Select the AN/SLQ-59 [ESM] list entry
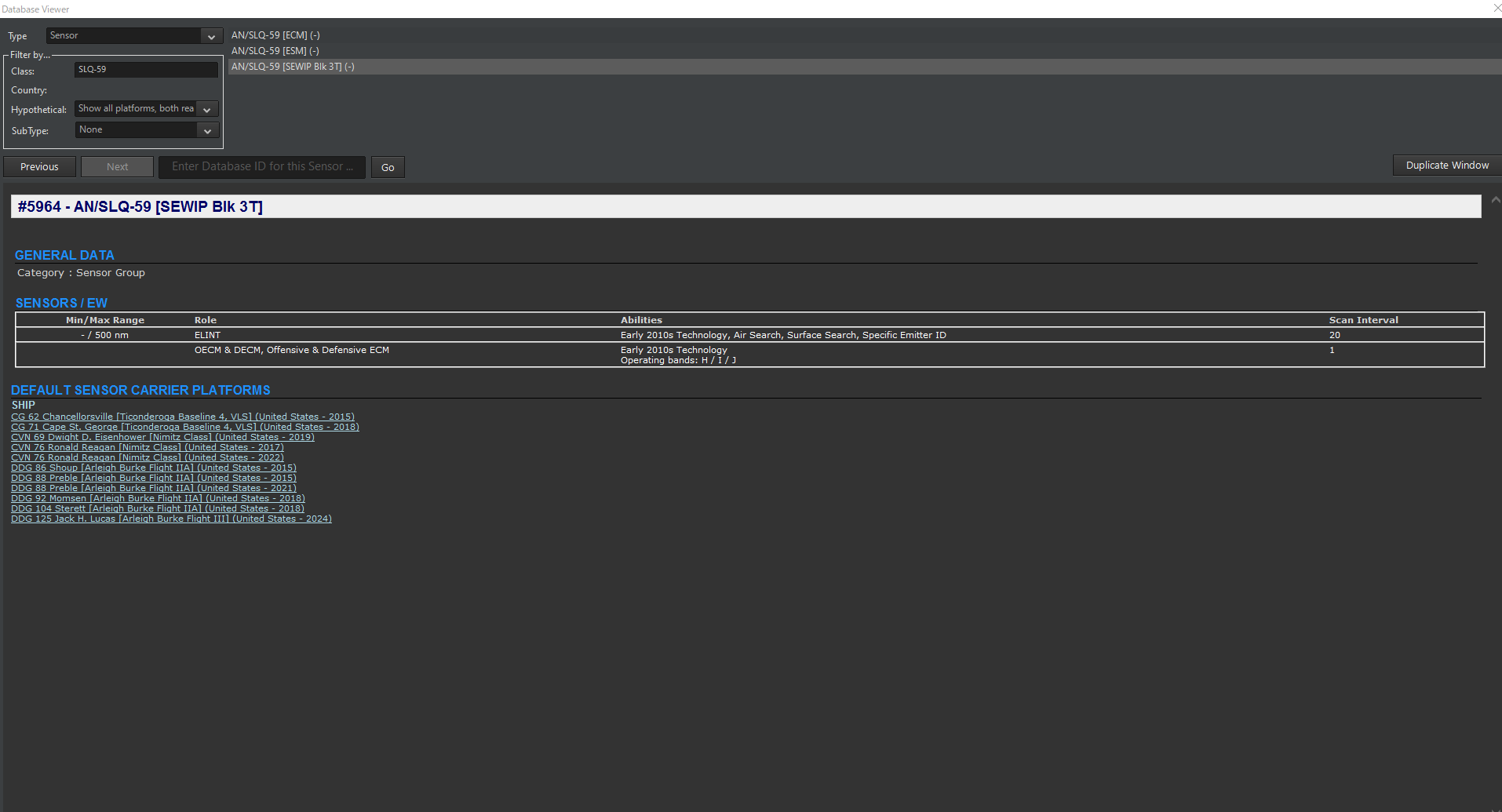Image resolution: width=1502 pixels, height=812 pixels. [x=275, y=50]
